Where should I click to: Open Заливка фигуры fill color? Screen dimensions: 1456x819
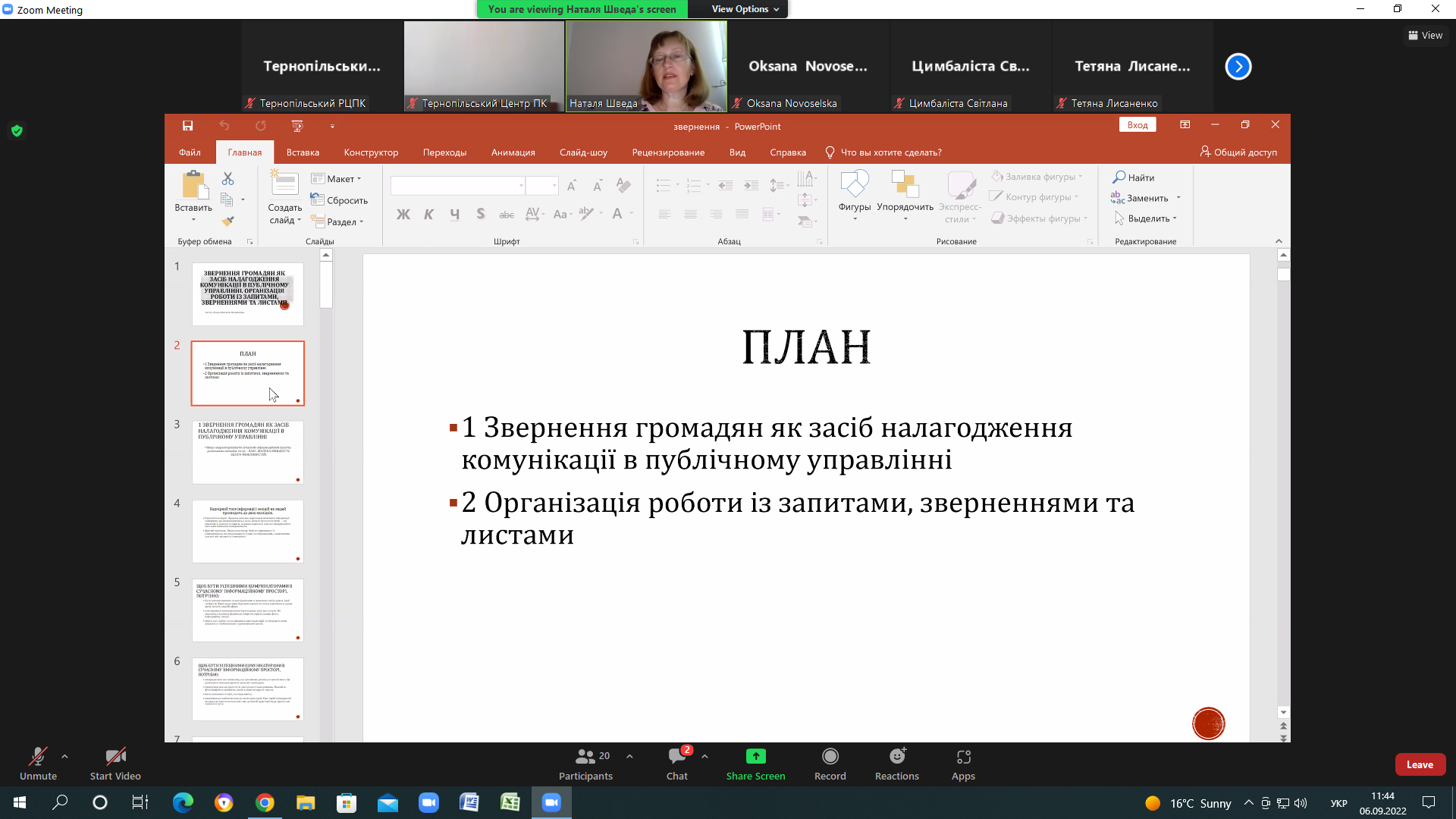click(x=1037, y=177)
